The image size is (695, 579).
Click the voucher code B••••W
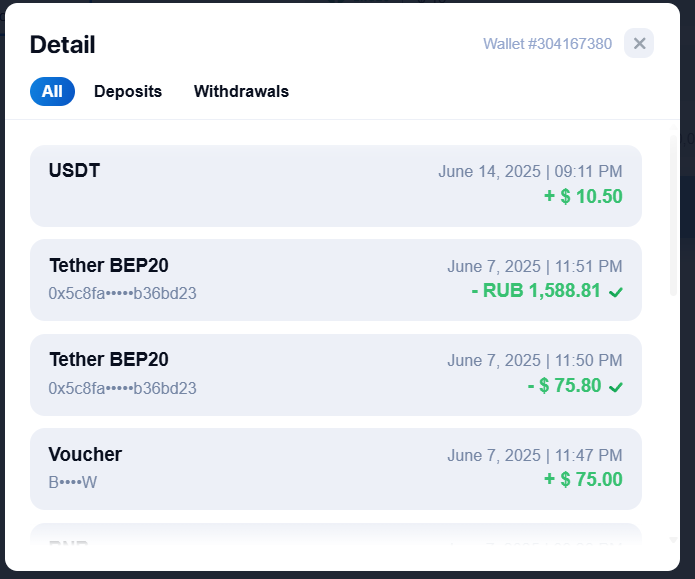[73, 482]
